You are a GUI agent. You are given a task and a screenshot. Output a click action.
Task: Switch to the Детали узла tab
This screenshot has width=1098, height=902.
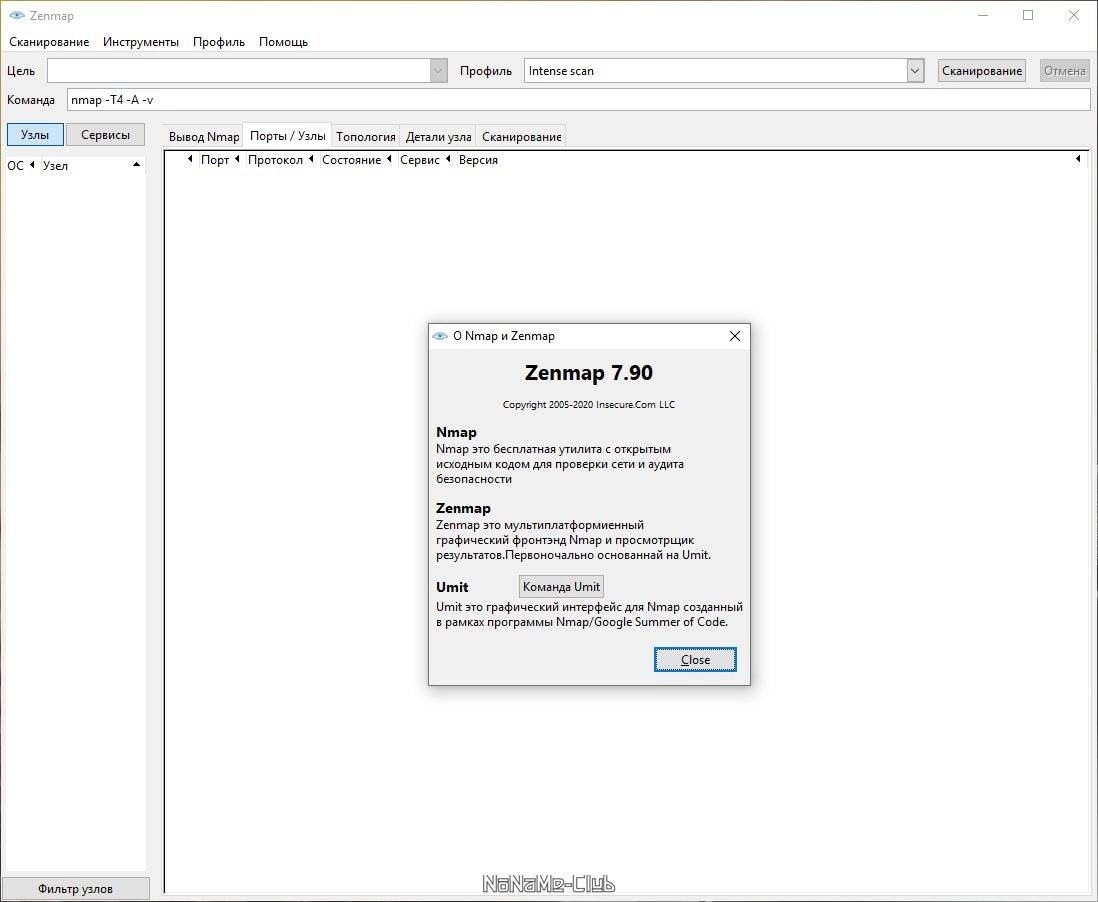(x=438, y=137)
